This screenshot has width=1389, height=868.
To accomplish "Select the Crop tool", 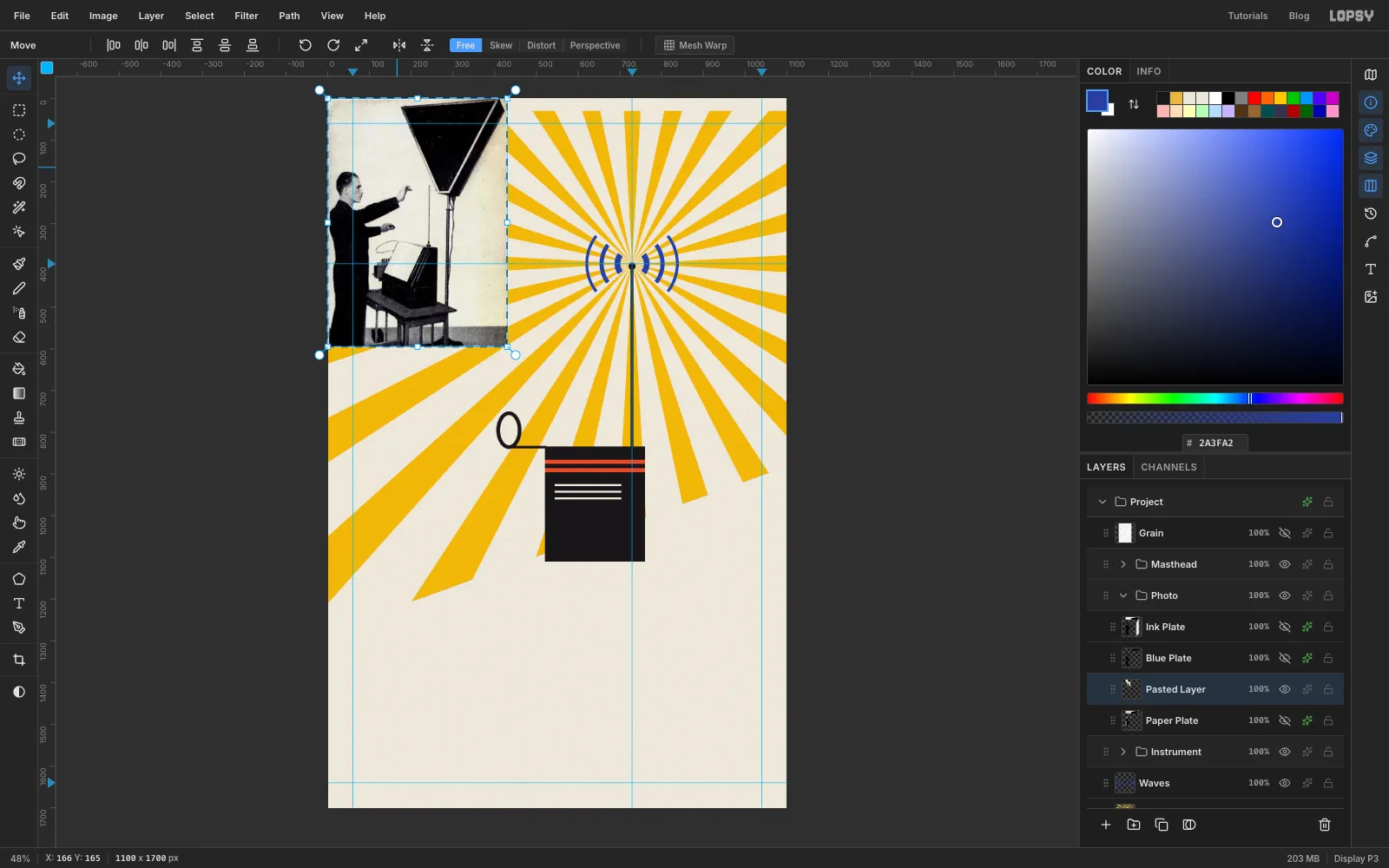I will (19, 660).
